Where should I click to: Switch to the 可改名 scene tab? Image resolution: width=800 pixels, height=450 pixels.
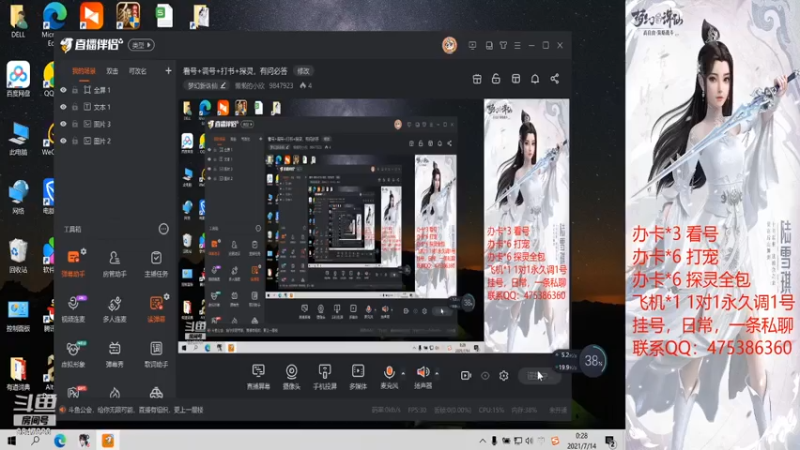137,71
